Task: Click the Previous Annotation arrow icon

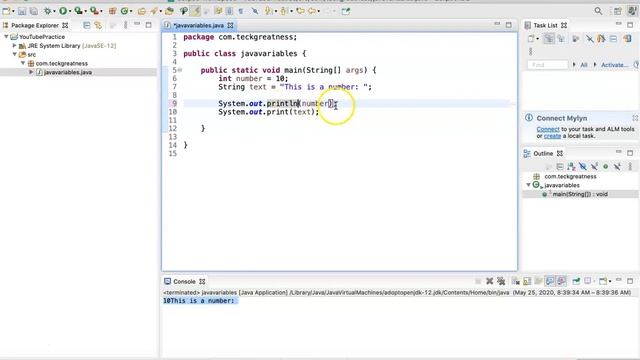Action: (283, 11)
